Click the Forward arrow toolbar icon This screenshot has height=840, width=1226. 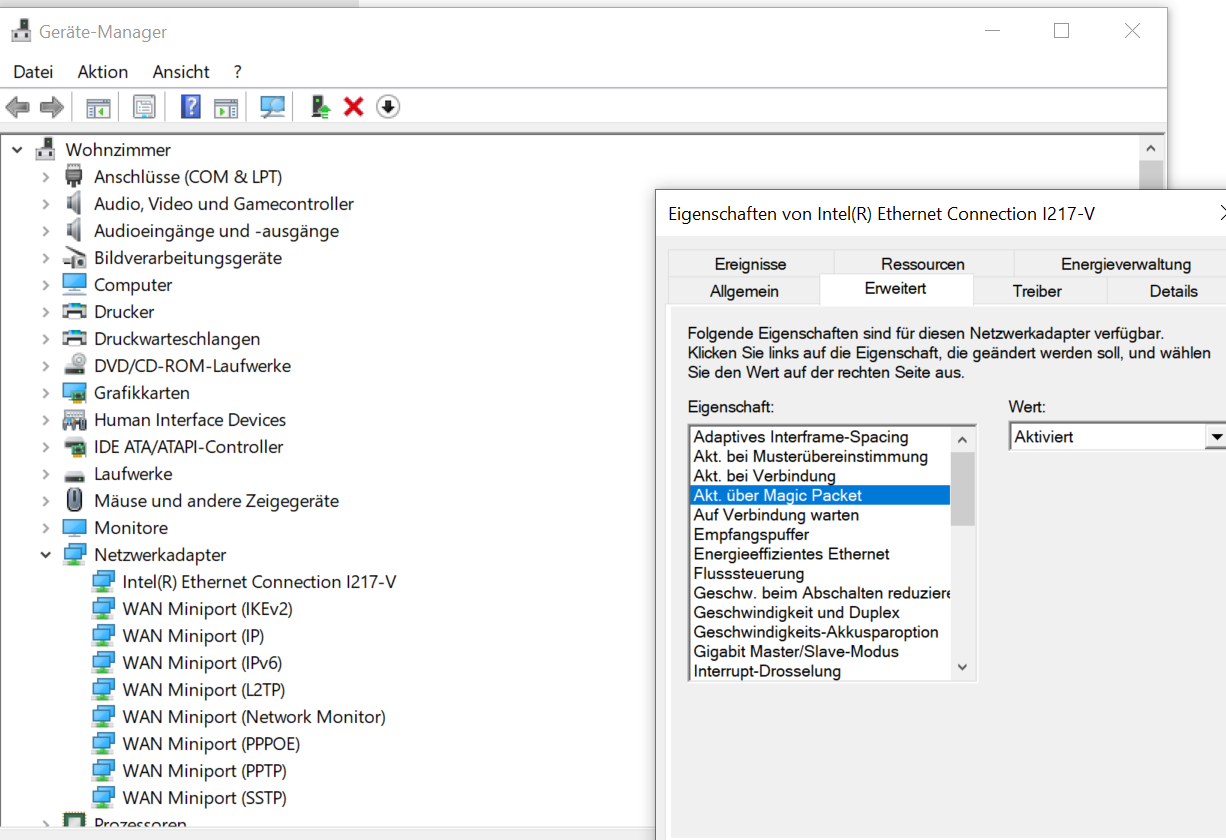(x=52, y=107)
